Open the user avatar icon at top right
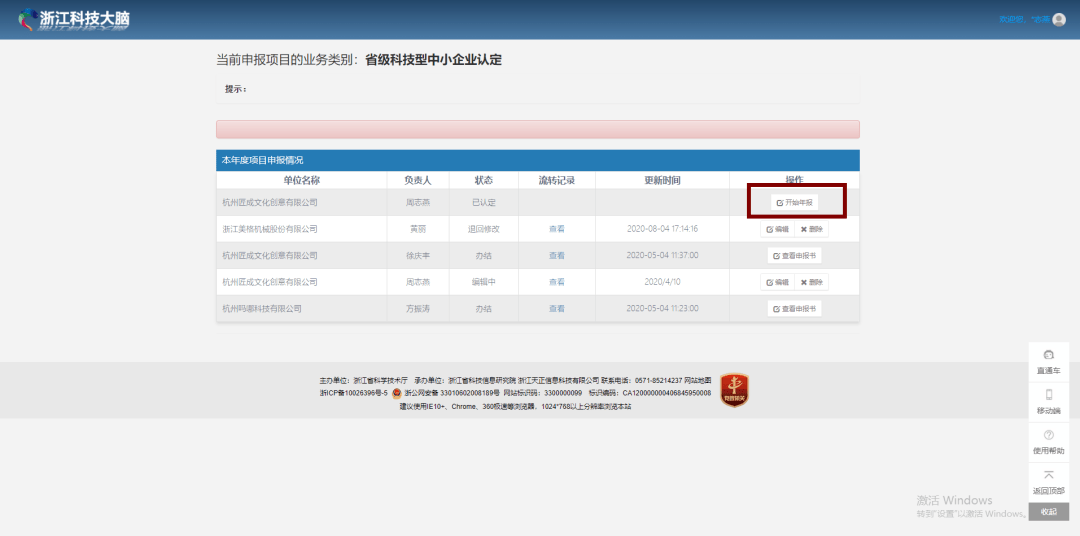This screenshot has width=1080, height=536. pyautogui.click(x=1059, y=19)
